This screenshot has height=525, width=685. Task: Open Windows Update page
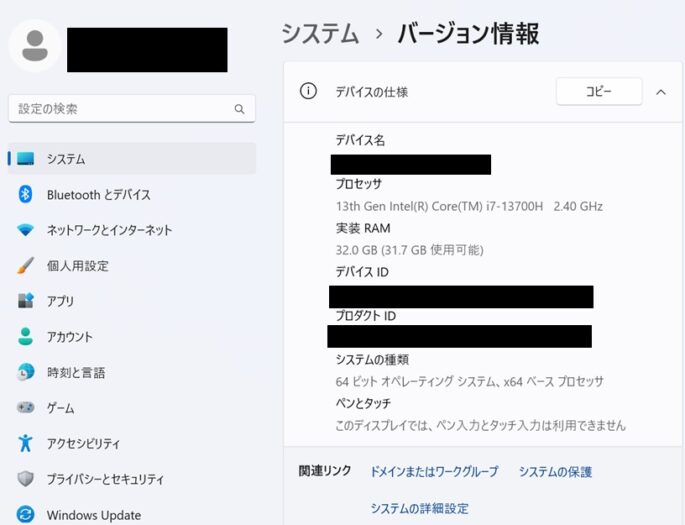[x=132, y=515]
